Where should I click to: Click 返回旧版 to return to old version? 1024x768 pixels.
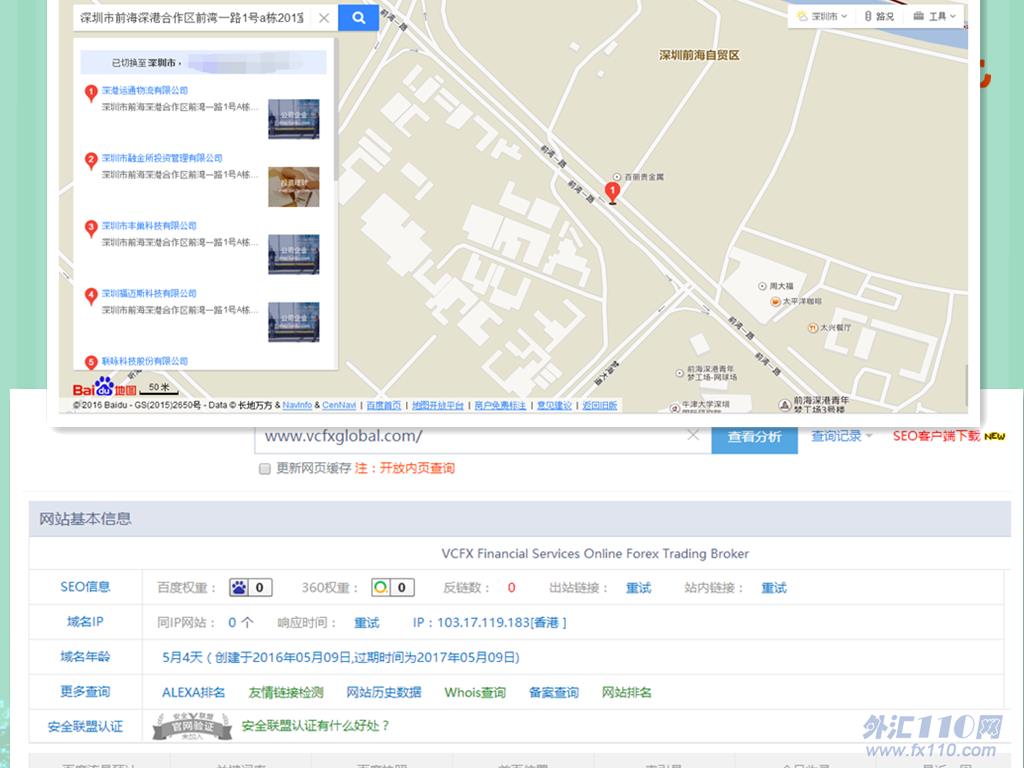(x=600, y=406)
